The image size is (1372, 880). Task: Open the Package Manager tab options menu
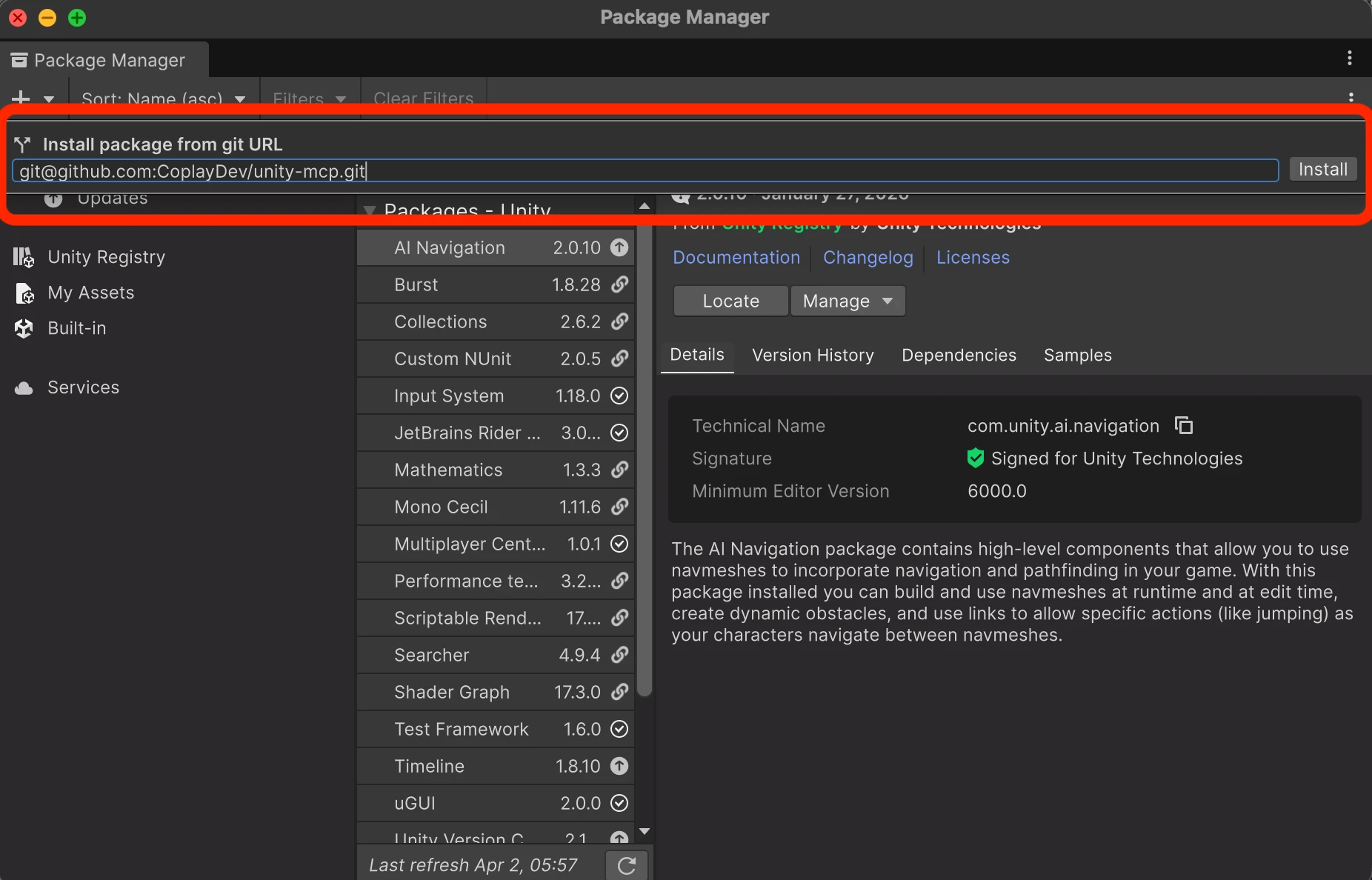click(1350, 58)
